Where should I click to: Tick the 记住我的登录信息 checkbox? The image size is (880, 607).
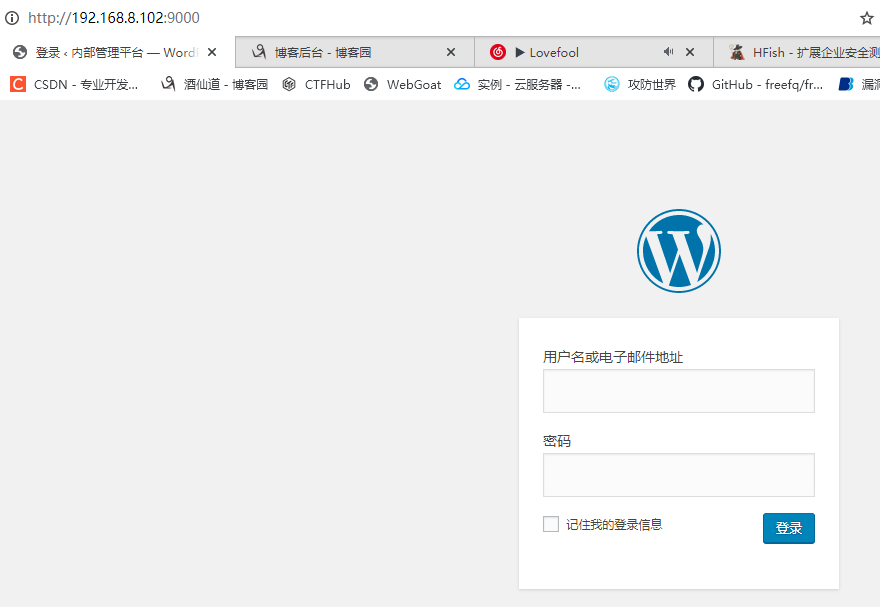[x=551, y=524]
